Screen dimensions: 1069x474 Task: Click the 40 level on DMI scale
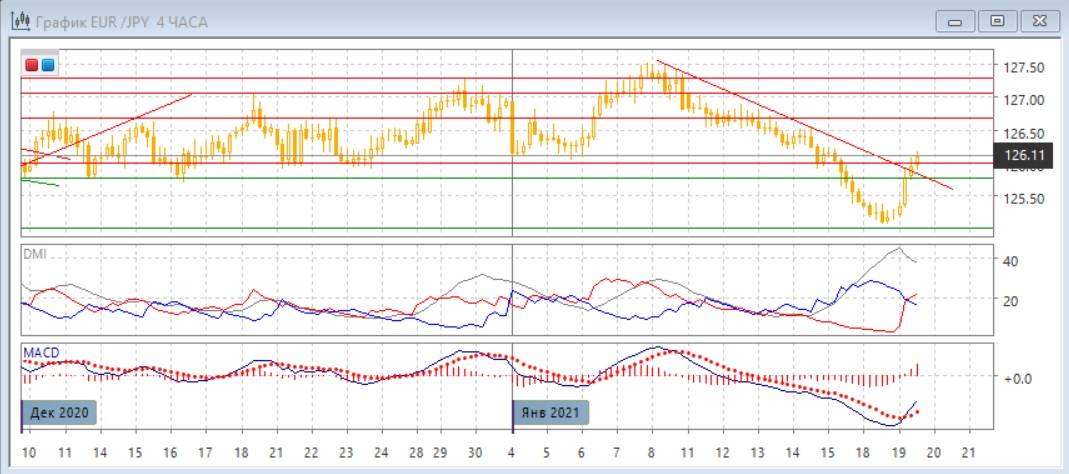[1011, 261]
